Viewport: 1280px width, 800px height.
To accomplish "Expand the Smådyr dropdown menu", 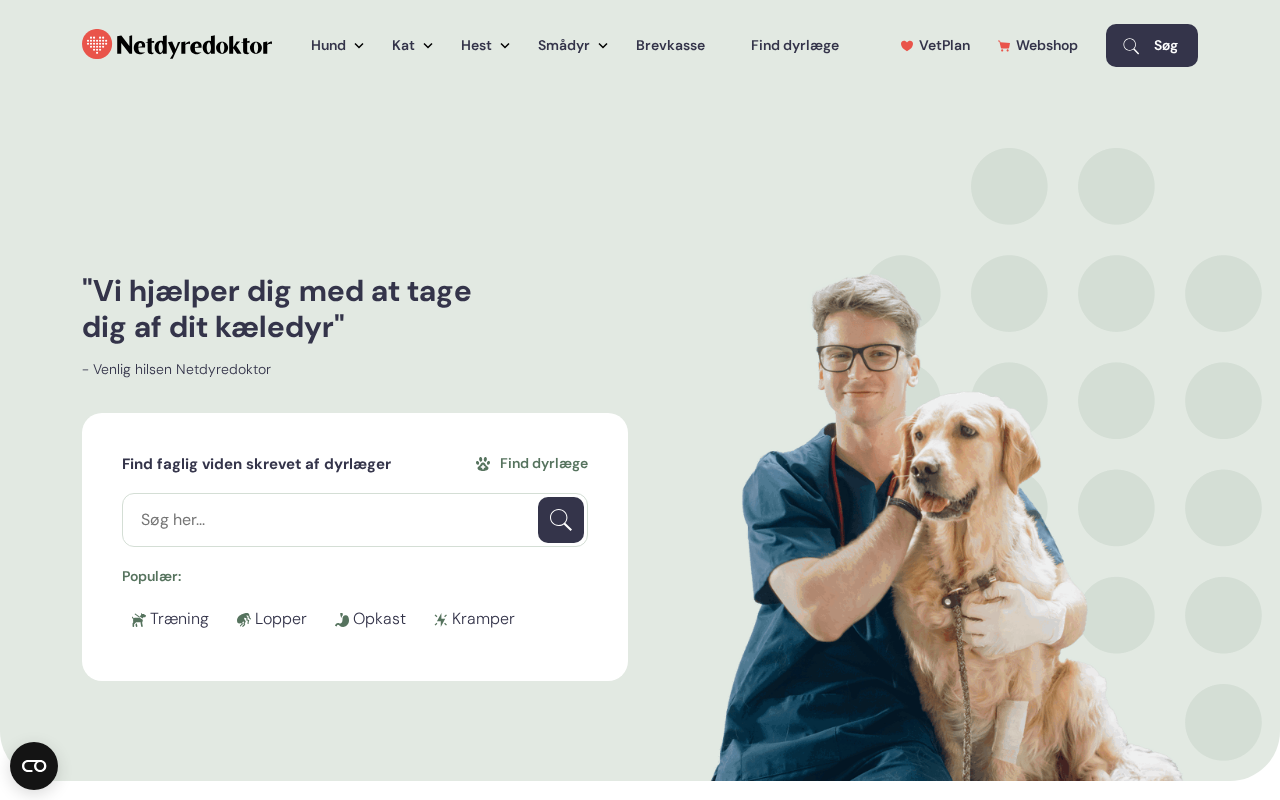I will (x=573, y=45).
